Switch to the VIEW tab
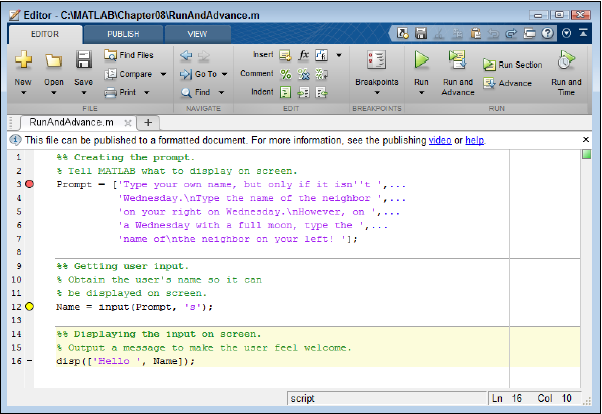The height and width of the screenshot is (414, 602). click(197, 34)
